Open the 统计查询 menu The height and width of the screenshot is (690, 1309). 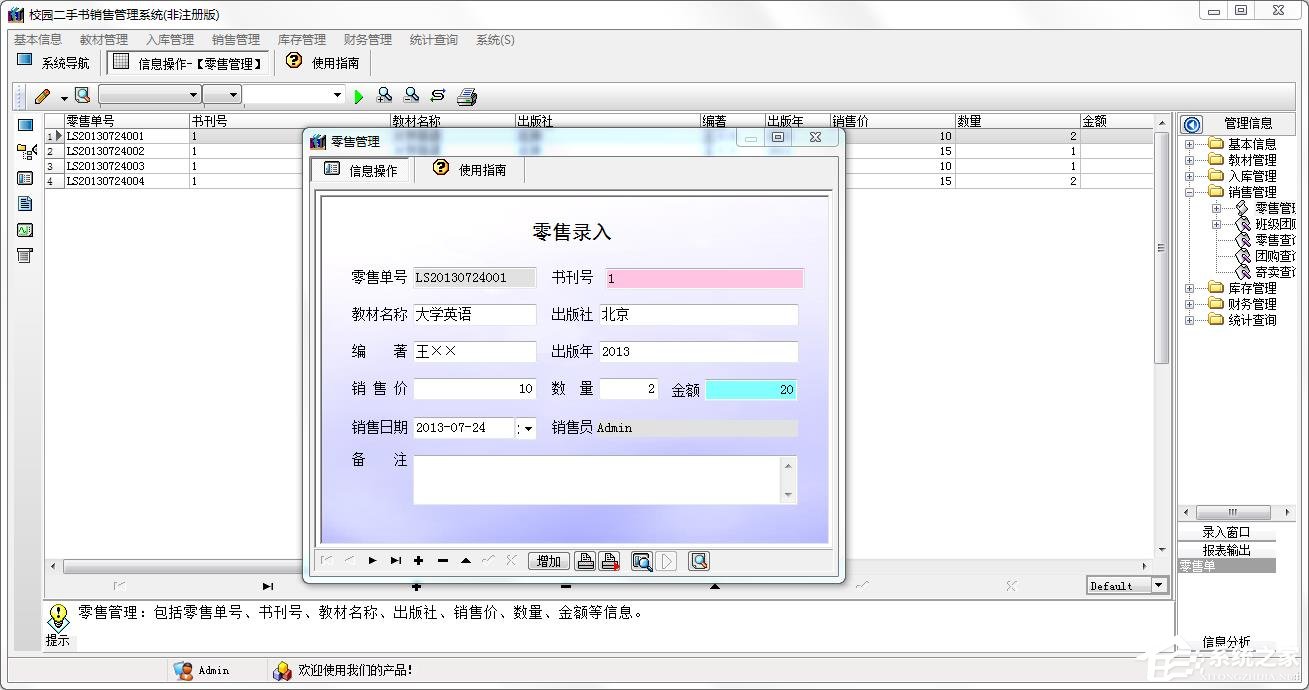[x=434, y=40]
